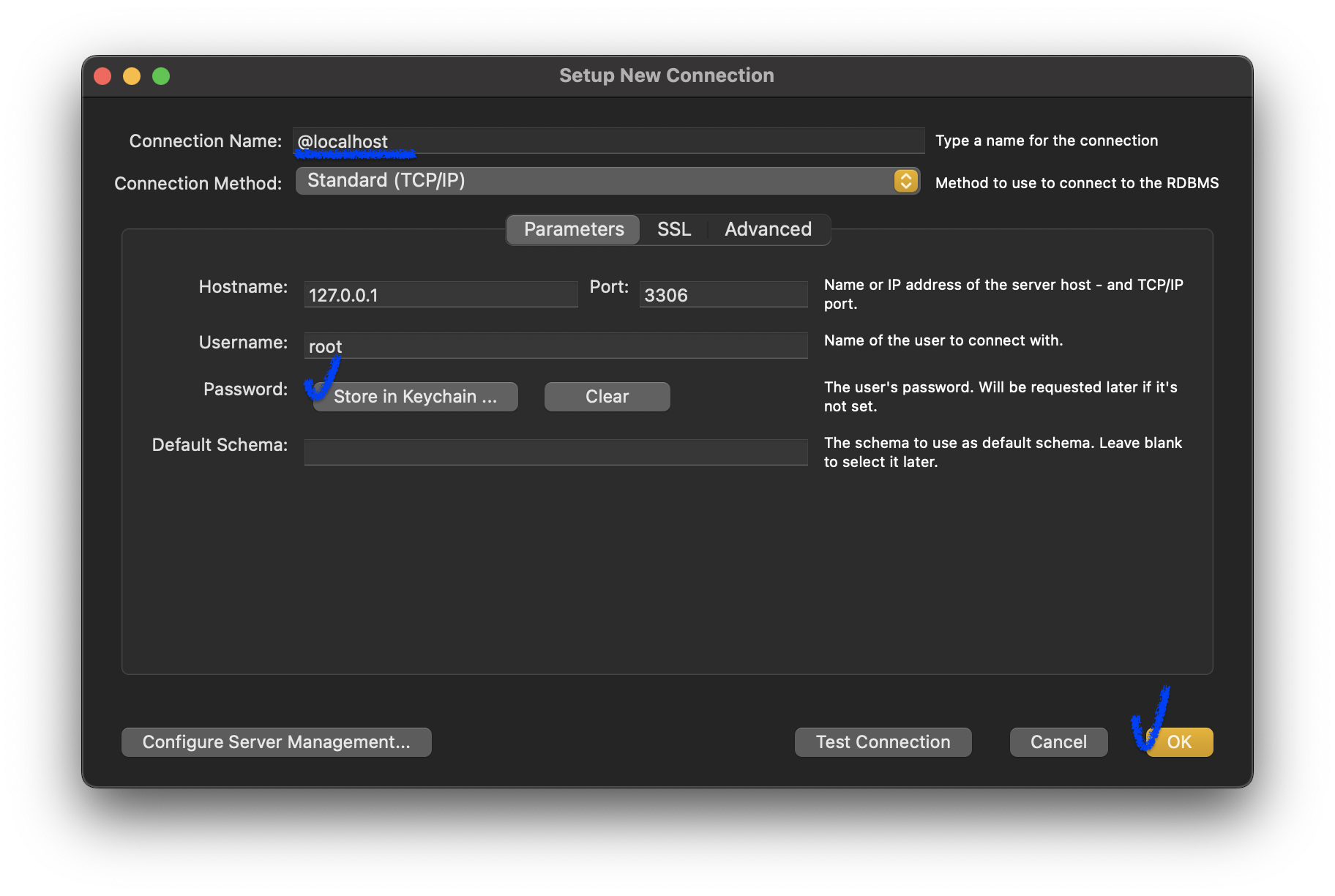This screenshot has width=1335, height=896.
Task: Click the Hostname: label
Action: click(x=243, y=287)
